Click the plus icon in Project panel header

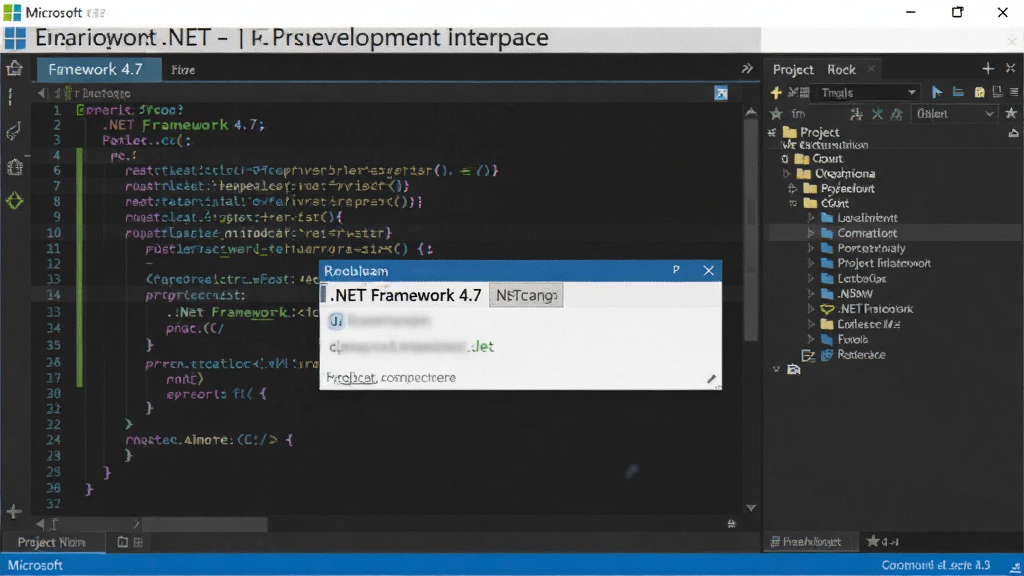pyautogui.click(x=987, y=69)
